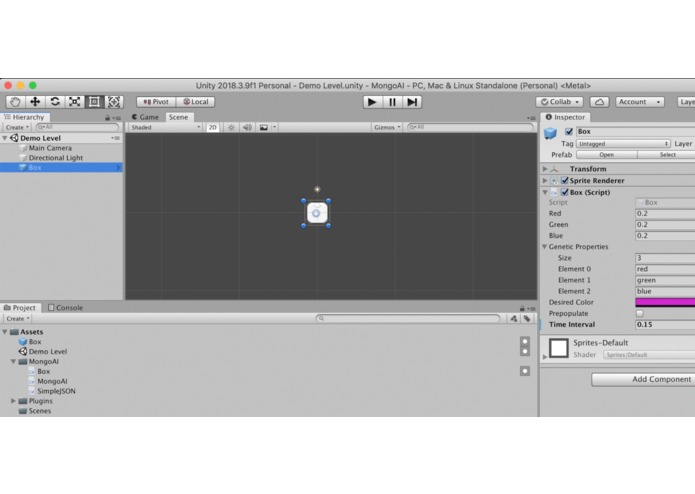Collapse the MongoAI folder
The width and height of the screenshot is (695, 494).
tap(13, 362)
